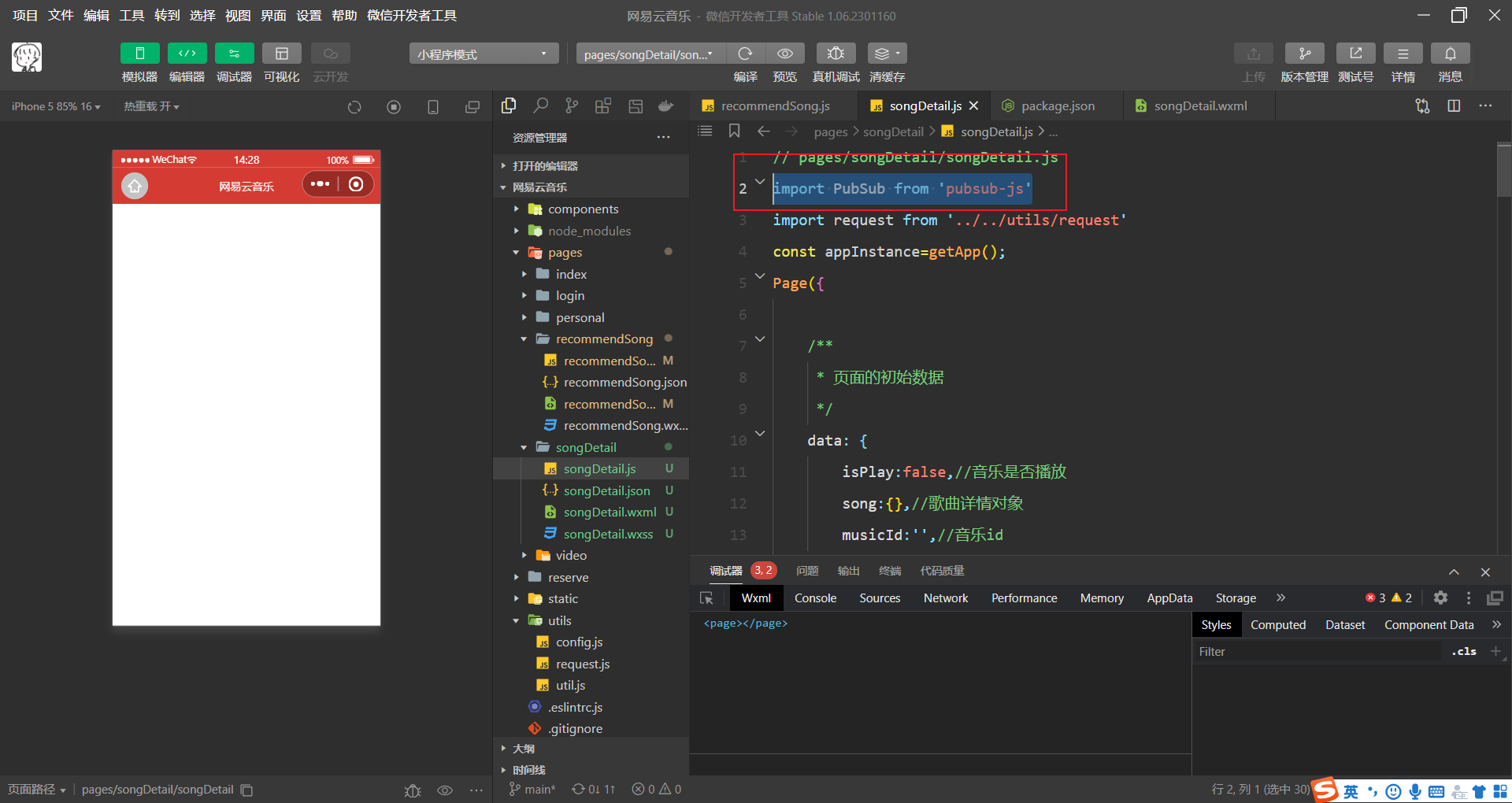Open the AppData tab

[x=1169, y=598]
